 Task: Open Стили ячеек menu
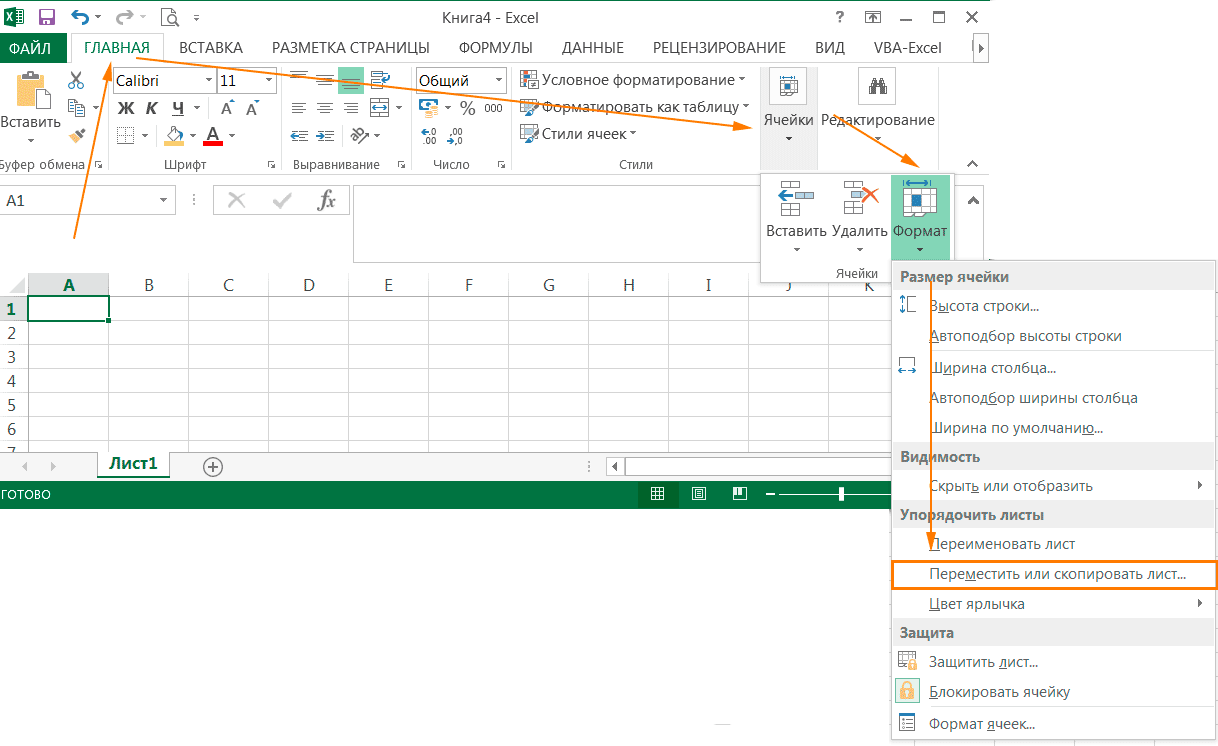(579, 133)
